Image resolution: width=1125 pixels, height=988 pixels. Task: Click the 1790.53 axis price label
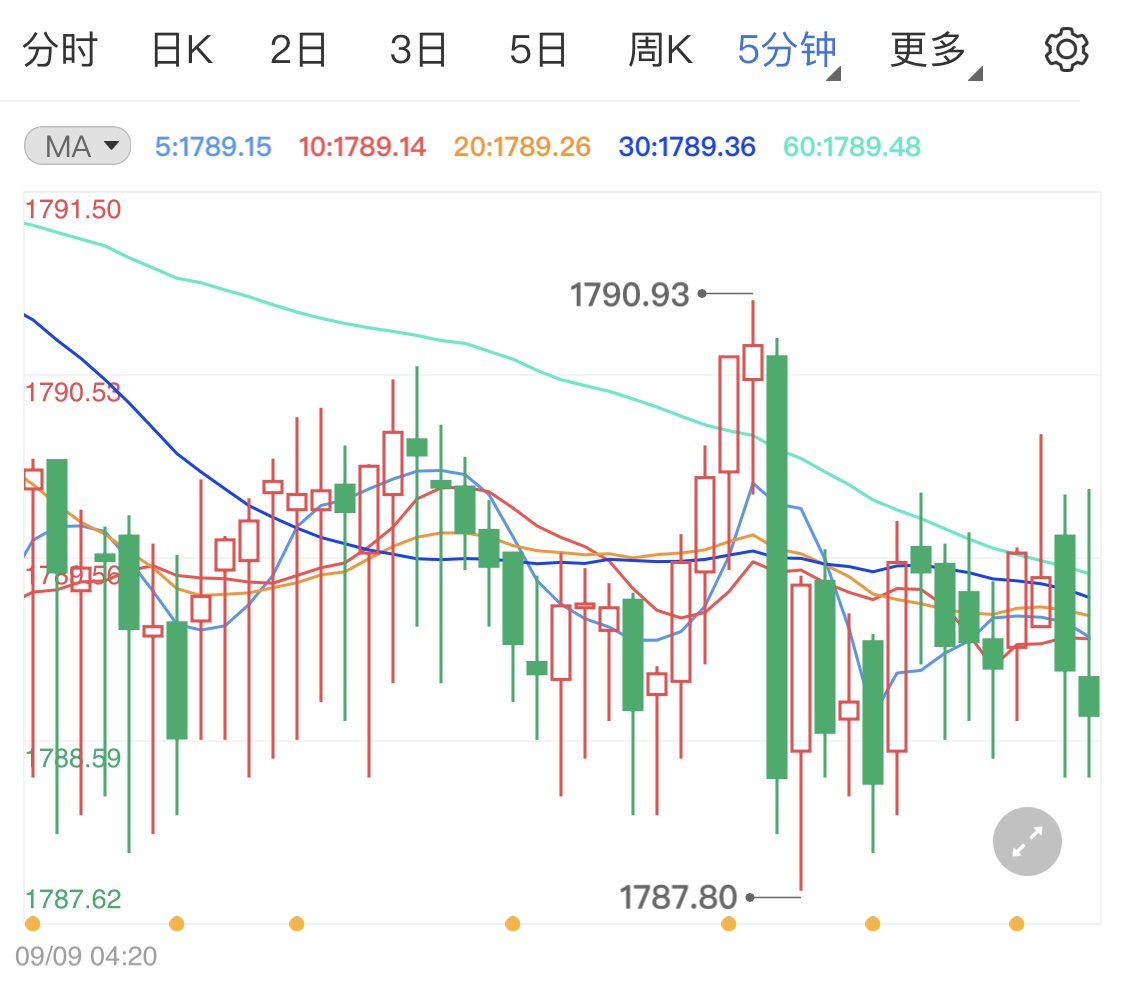72,392
